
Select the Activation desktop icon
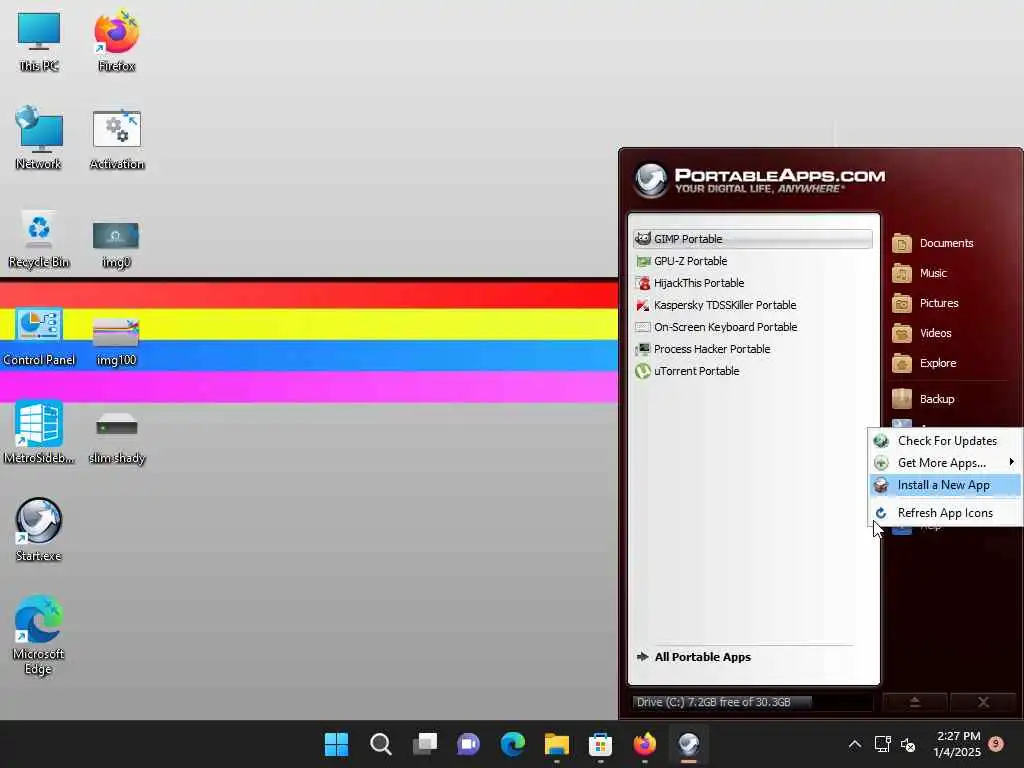[x=117, y=139]
